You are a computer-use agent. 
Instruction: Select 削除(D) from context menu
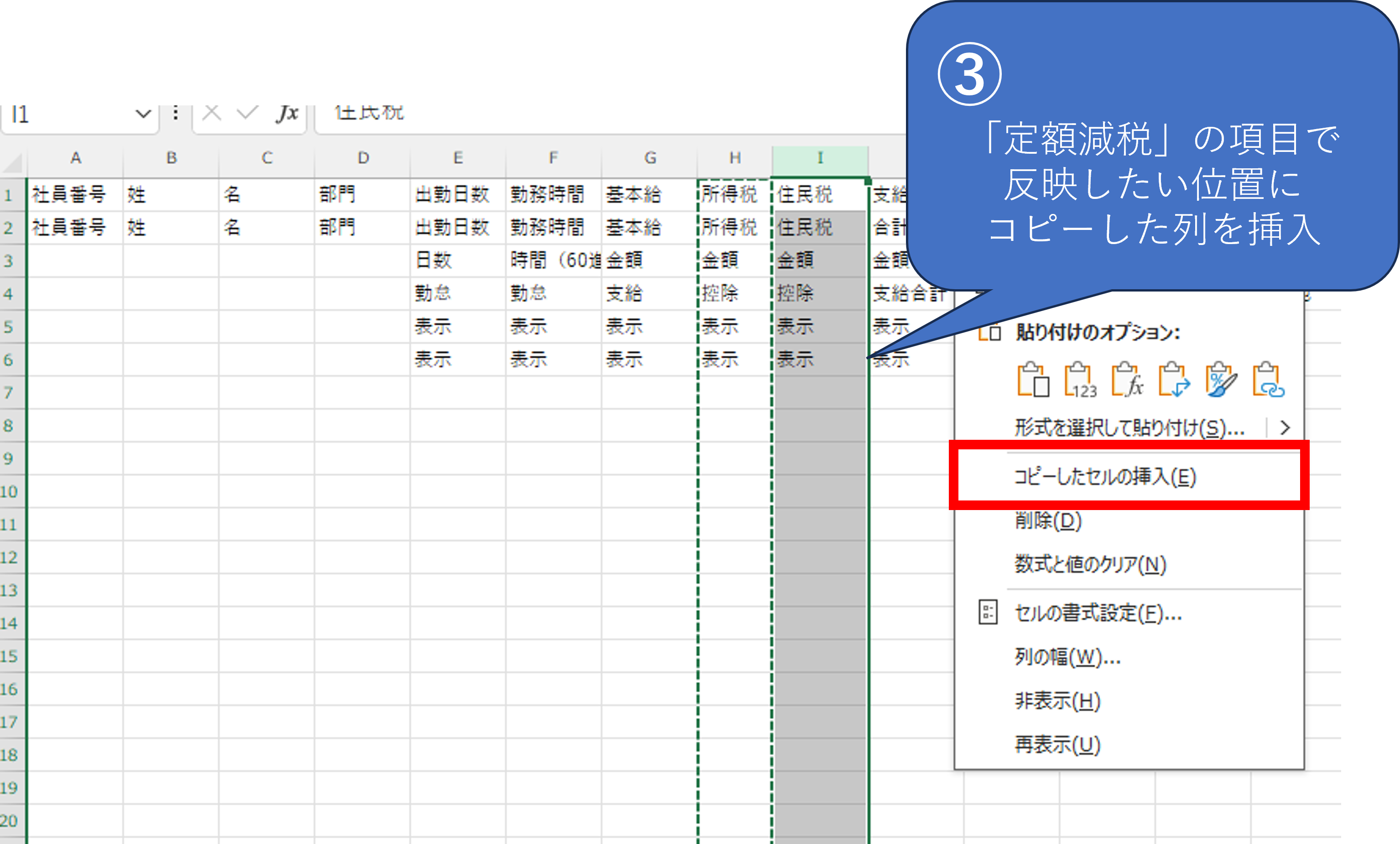pyautogui.click(x=1129, y=521)
